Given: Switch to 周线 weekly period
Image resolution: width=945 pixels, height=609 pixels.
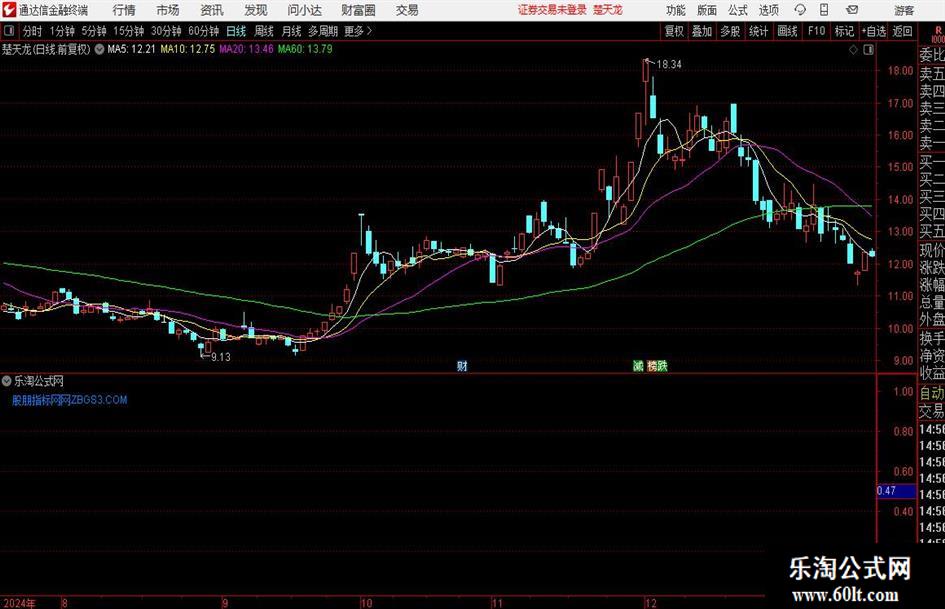Looking at the screenshot, I should 264,31.
